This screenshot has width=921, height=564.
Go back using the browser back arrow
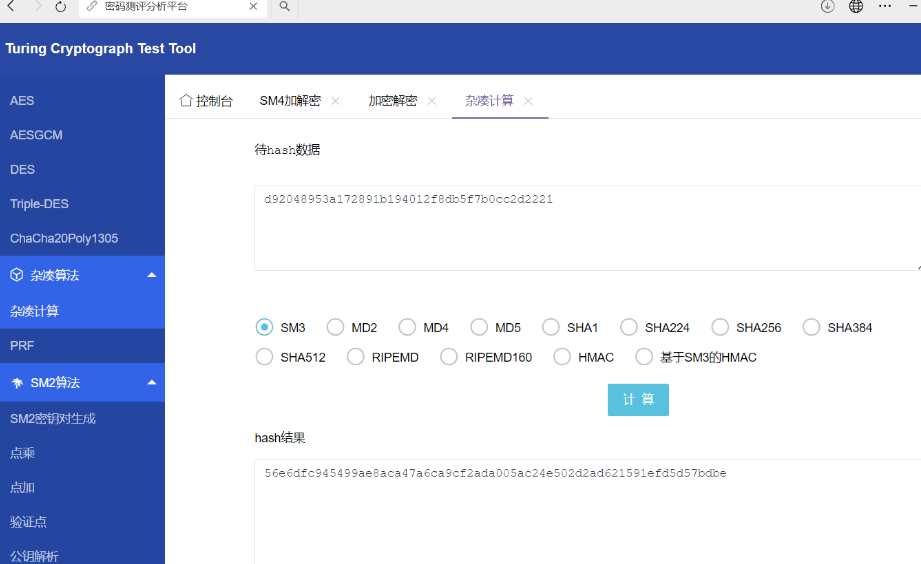click(11, 6)
